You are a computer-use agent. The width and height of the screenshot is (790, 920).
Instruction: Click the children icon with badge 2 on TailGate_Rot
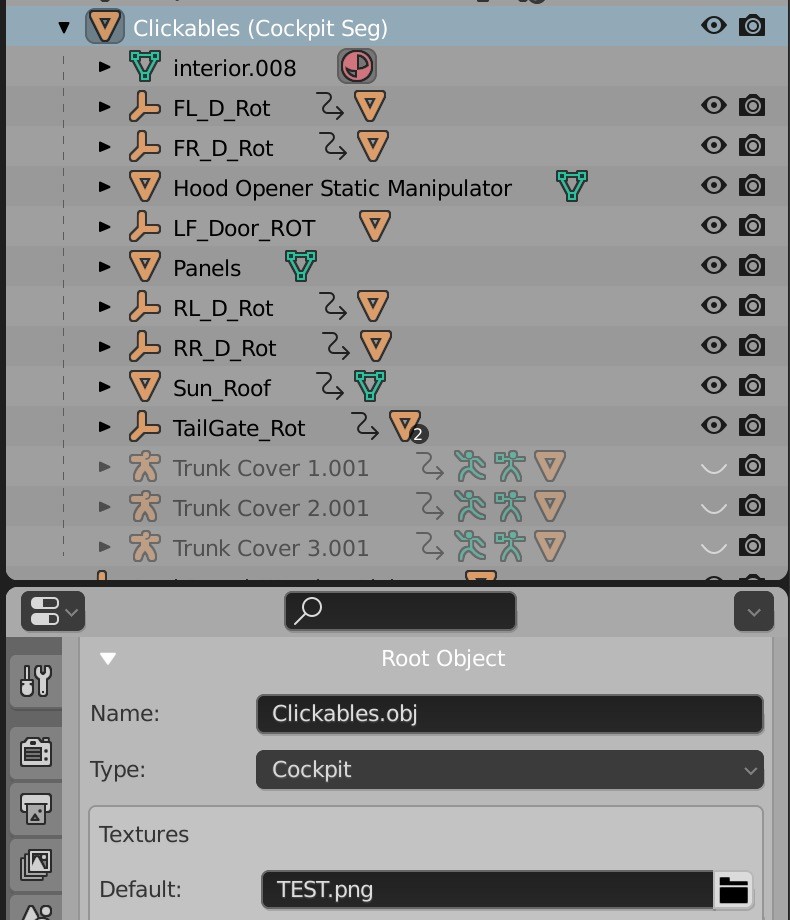(407, 427)
